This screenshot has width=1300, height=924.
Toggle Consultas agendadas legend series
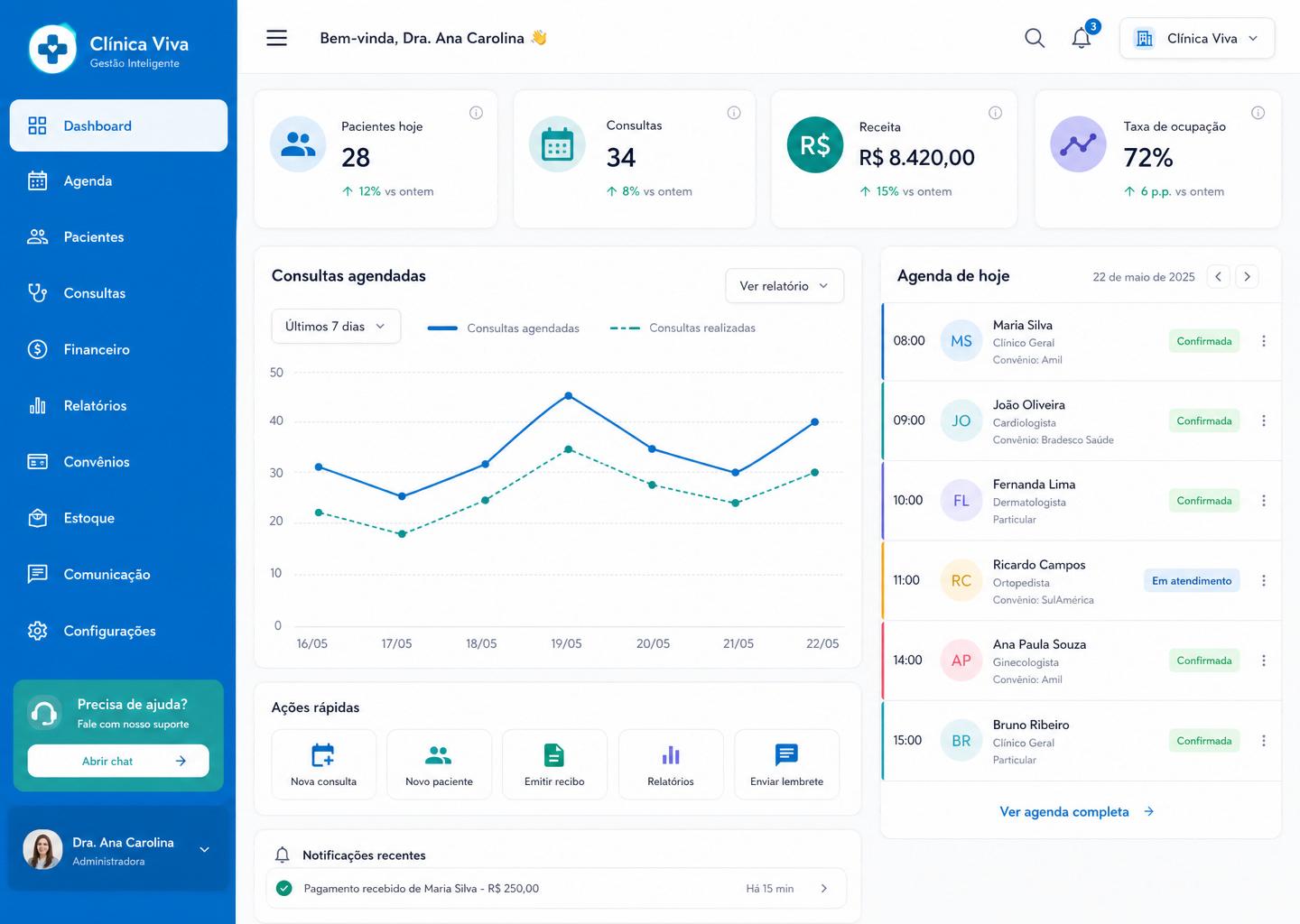(503, 328)
